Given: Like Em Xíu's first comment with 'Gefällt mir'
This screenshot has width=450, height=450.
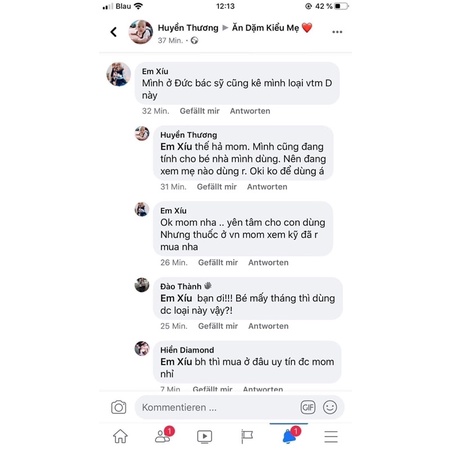Looking at the screenshot, I should 200,111.
